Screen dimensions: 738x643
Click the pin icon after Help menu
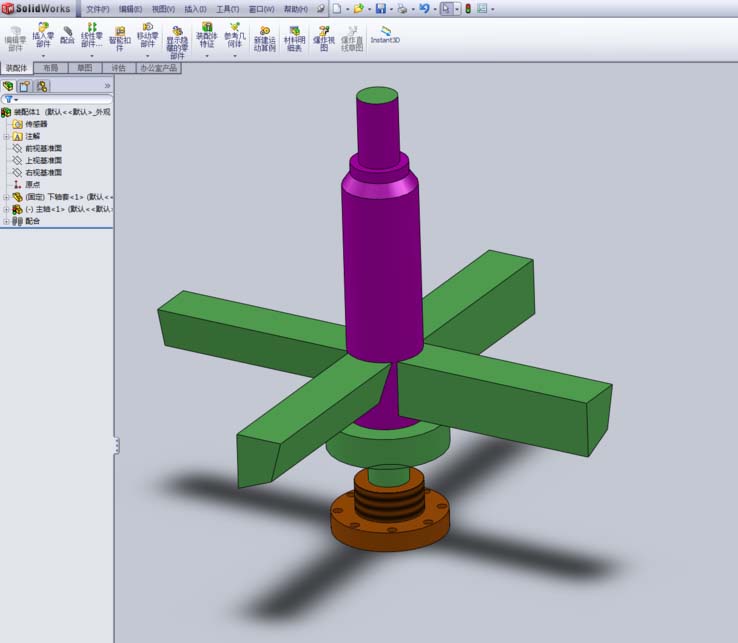pyautogui.click(x=321, y=9)
